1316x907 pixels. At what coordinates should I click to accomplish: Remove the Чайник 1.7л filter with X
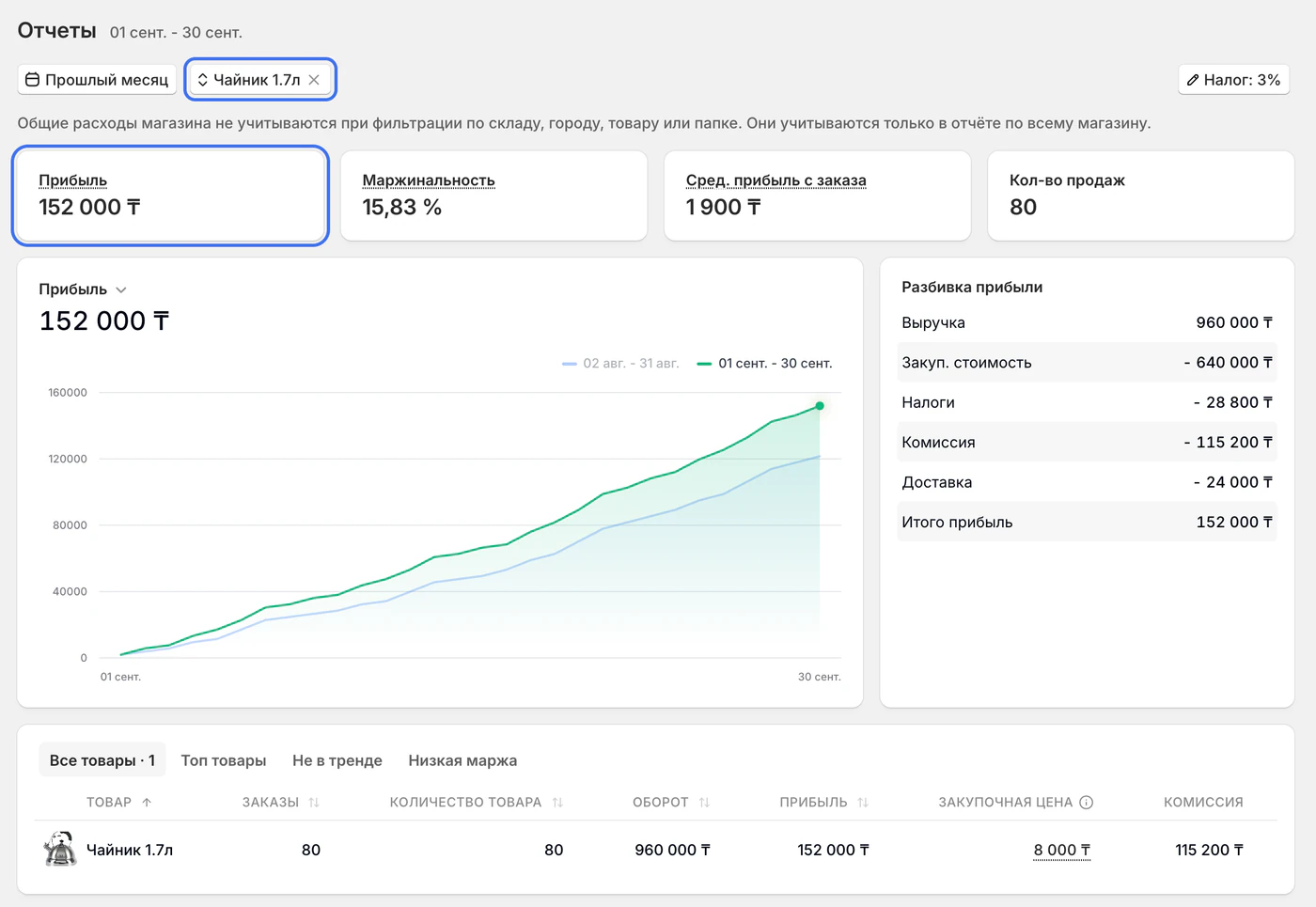tap(314, 80)
